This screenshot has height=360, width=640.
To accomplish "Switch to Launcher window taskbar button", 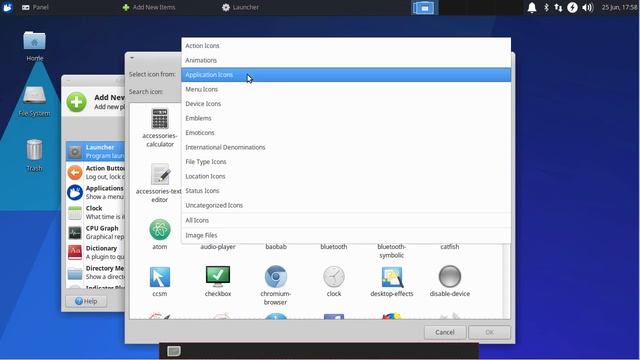I will 240,7.
